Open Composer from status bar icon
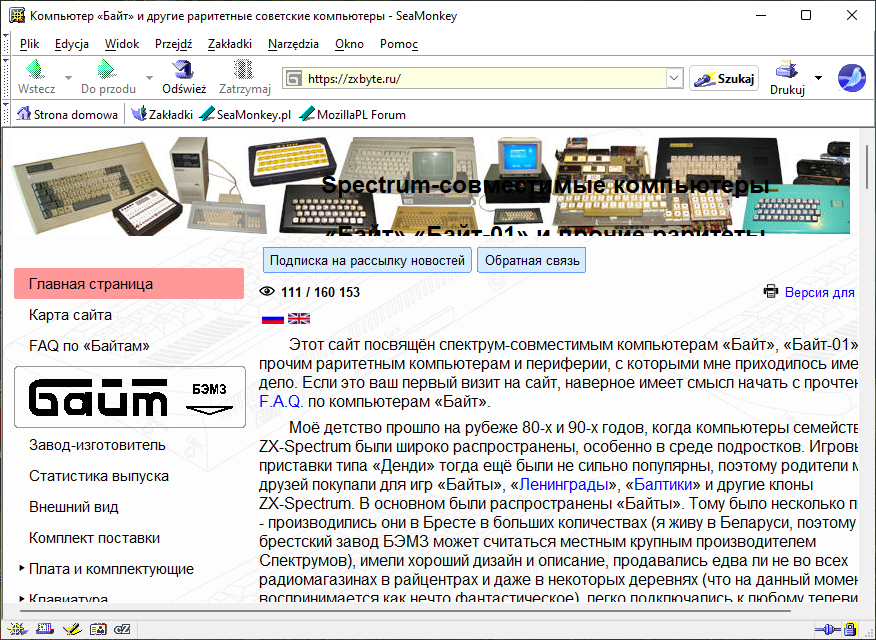Image resolution: width=876 pixels, height=640 pixels. (72, 629)
